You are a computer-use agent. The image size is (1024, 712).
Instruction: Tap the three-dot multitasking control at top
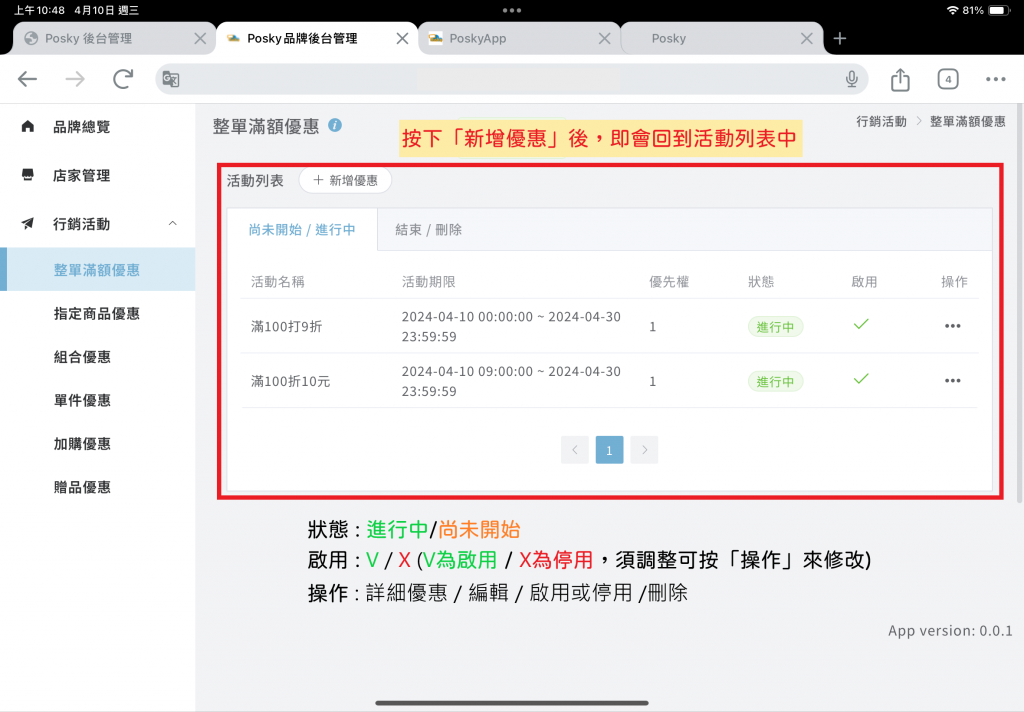pyautogui.click(x=512, y=10)
